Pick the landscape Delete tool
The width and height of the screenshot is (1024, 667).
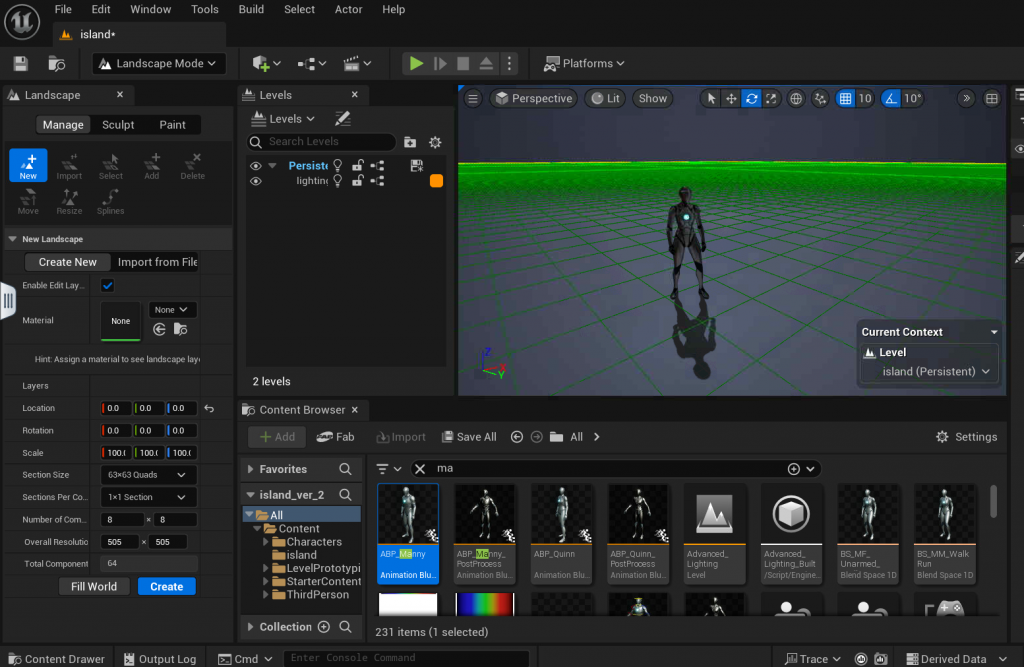pyautogui.click(x=193, y=166)
